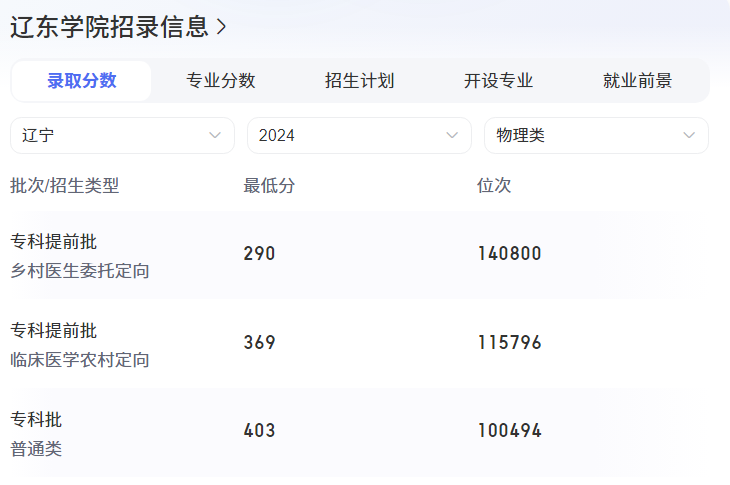Click the minimum score 290
Image resolution: width=730 pixels, height=485 pixels.
coord(259,254)
